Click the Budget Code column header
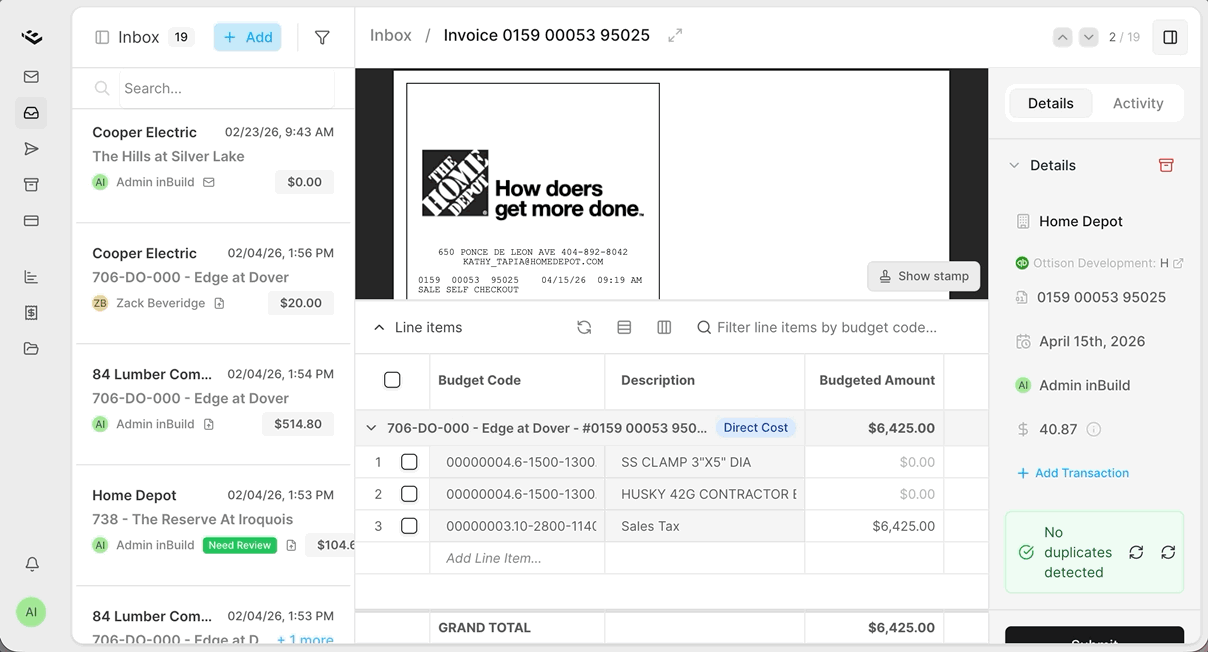The image size is (1208, 652). (x=517, y=380)
